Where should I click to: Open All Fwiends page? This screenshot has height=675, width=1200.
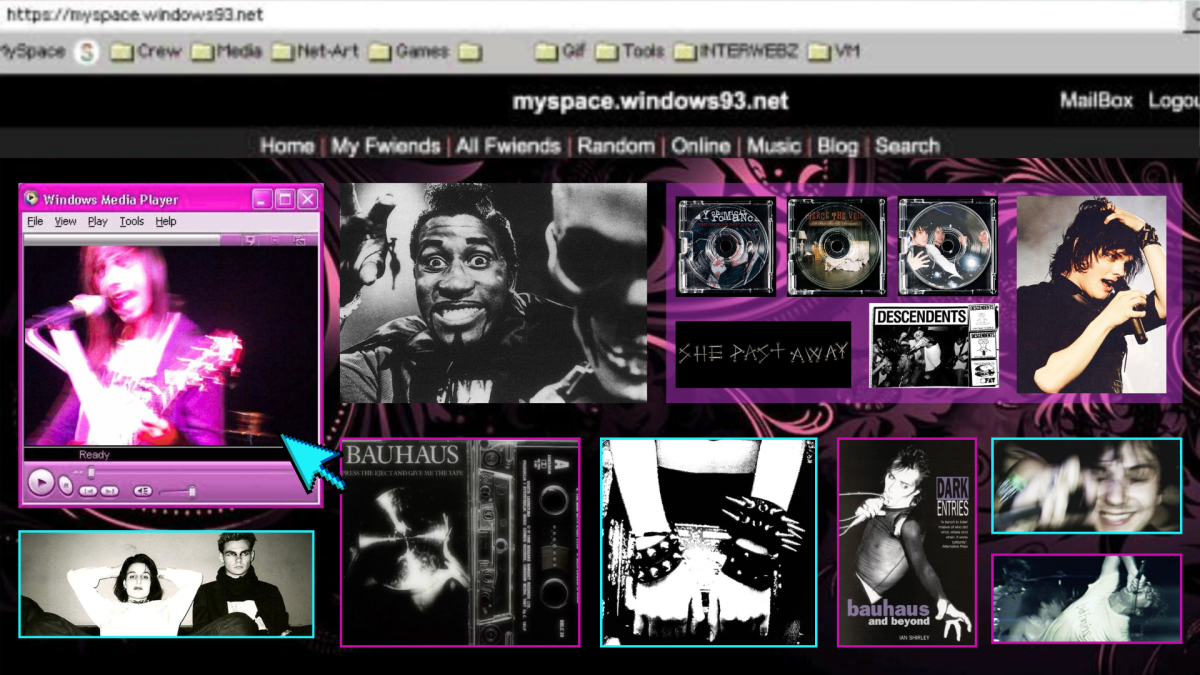pyautogui.click(x=508, y=146)
